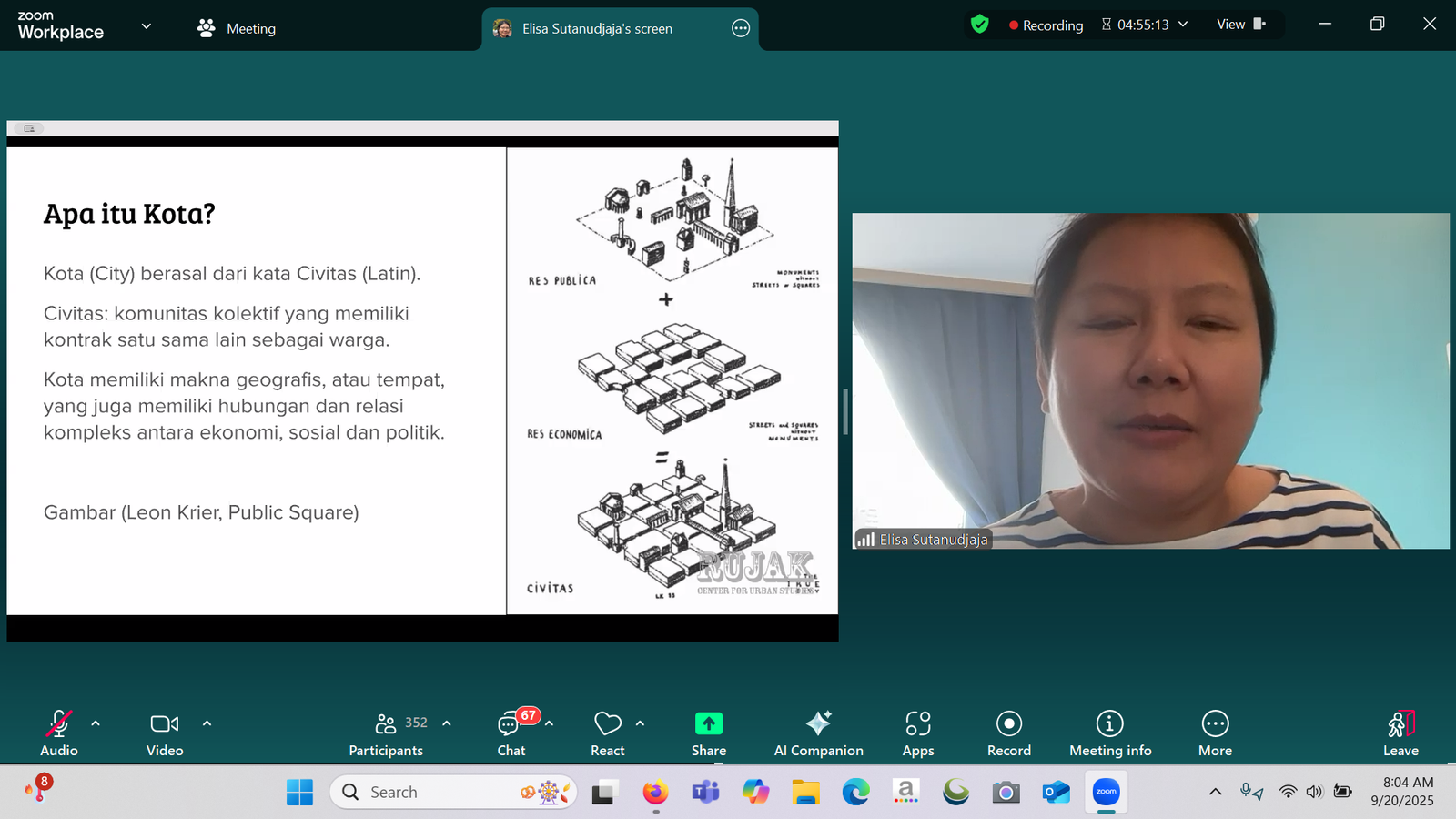This screenshot has width=1456, height=819.
Task: Click the React heart icon
Action: coord(607,724)
